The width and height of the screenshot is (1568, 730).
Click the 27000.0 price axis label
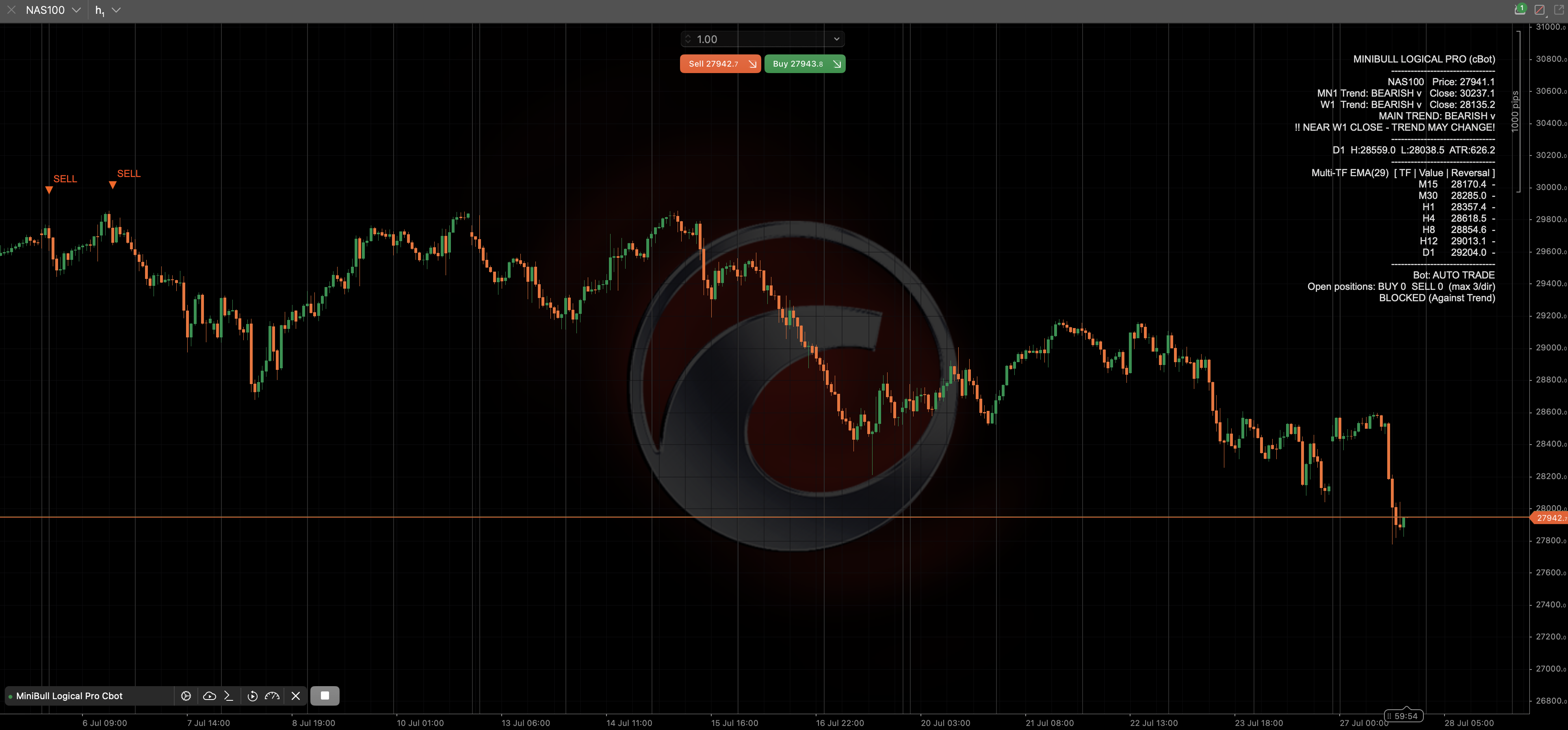[x=1551, y=669]
